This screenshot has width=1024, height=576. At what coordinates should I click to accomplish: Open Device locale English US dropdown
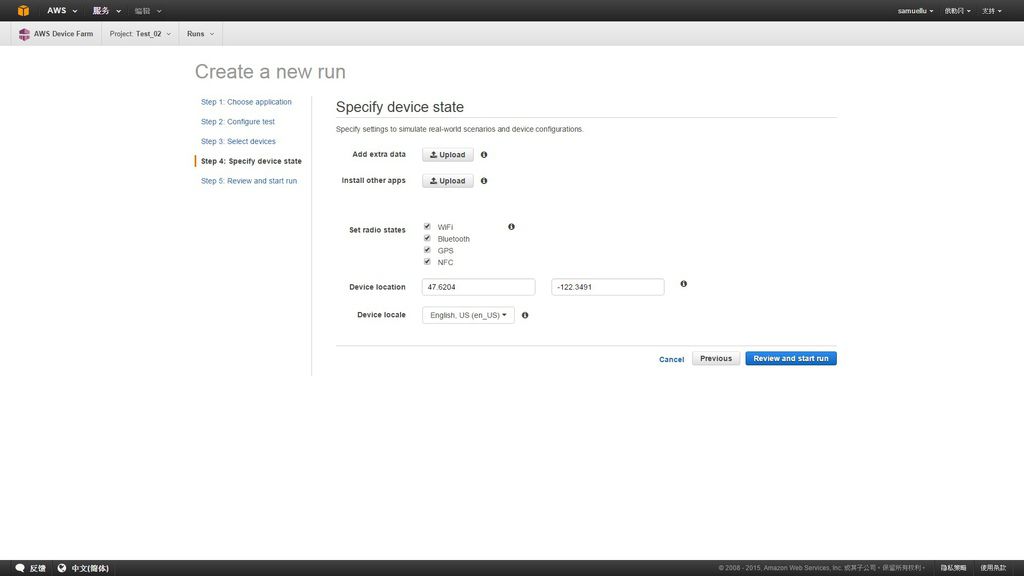click(x=468, y=315)
